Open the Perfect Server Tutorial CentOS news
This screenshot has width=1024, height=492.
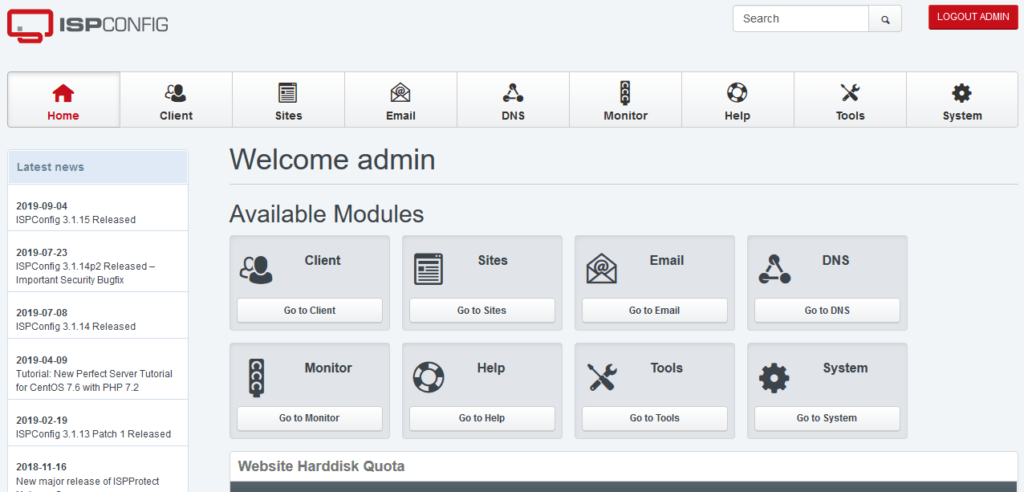click(x=94, y=380)
